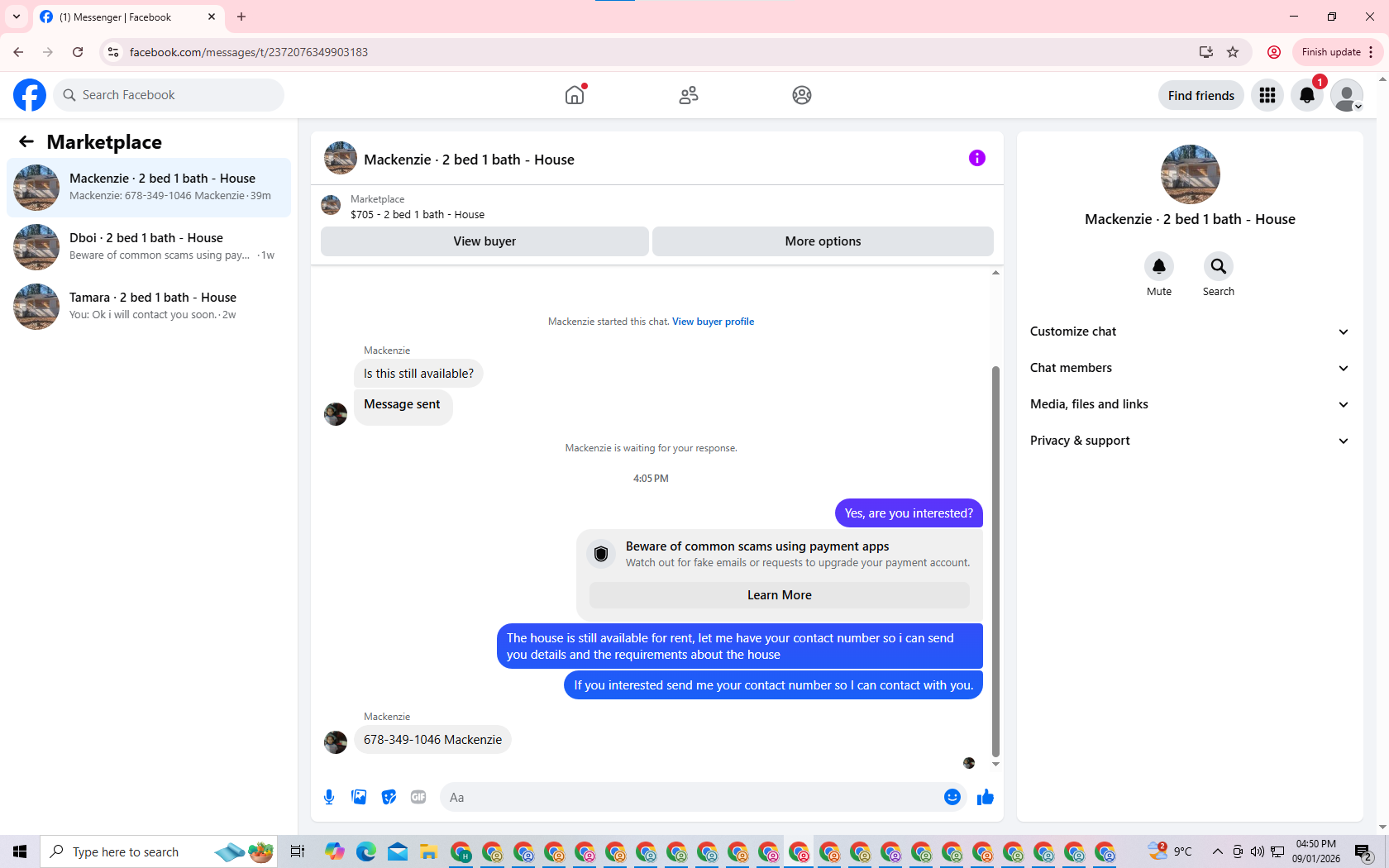This screenshot has width=1389, height=868.
Task: Click the browser address bar URL
Action: (248, 52)
